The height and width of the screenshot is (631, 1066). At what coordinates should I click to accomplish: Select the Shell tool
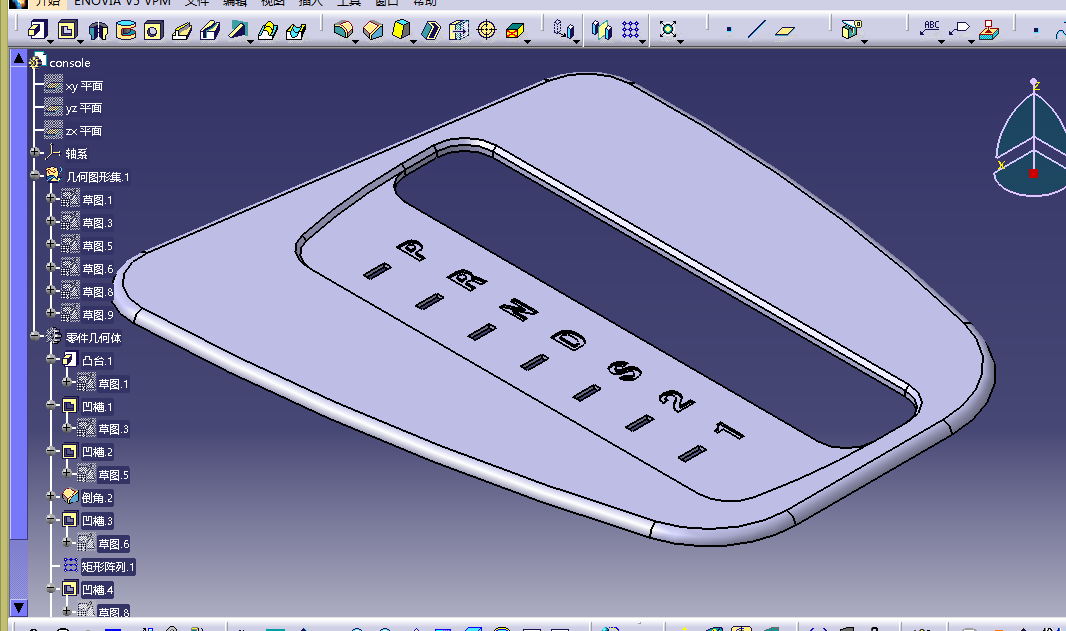pyautogui.click(x=430, y=29)
